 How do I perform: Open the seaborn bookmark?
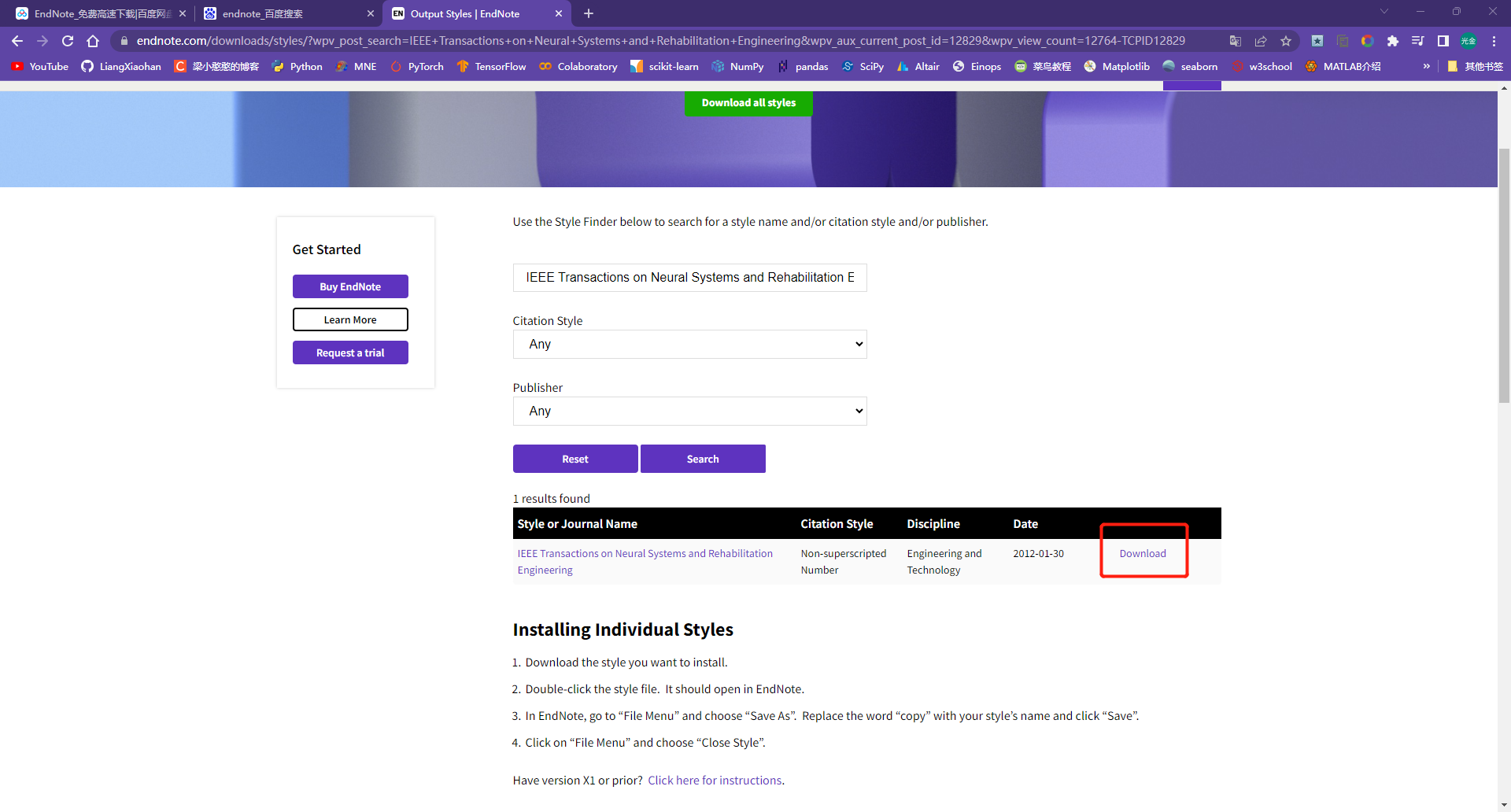[x=1190, y=67]
